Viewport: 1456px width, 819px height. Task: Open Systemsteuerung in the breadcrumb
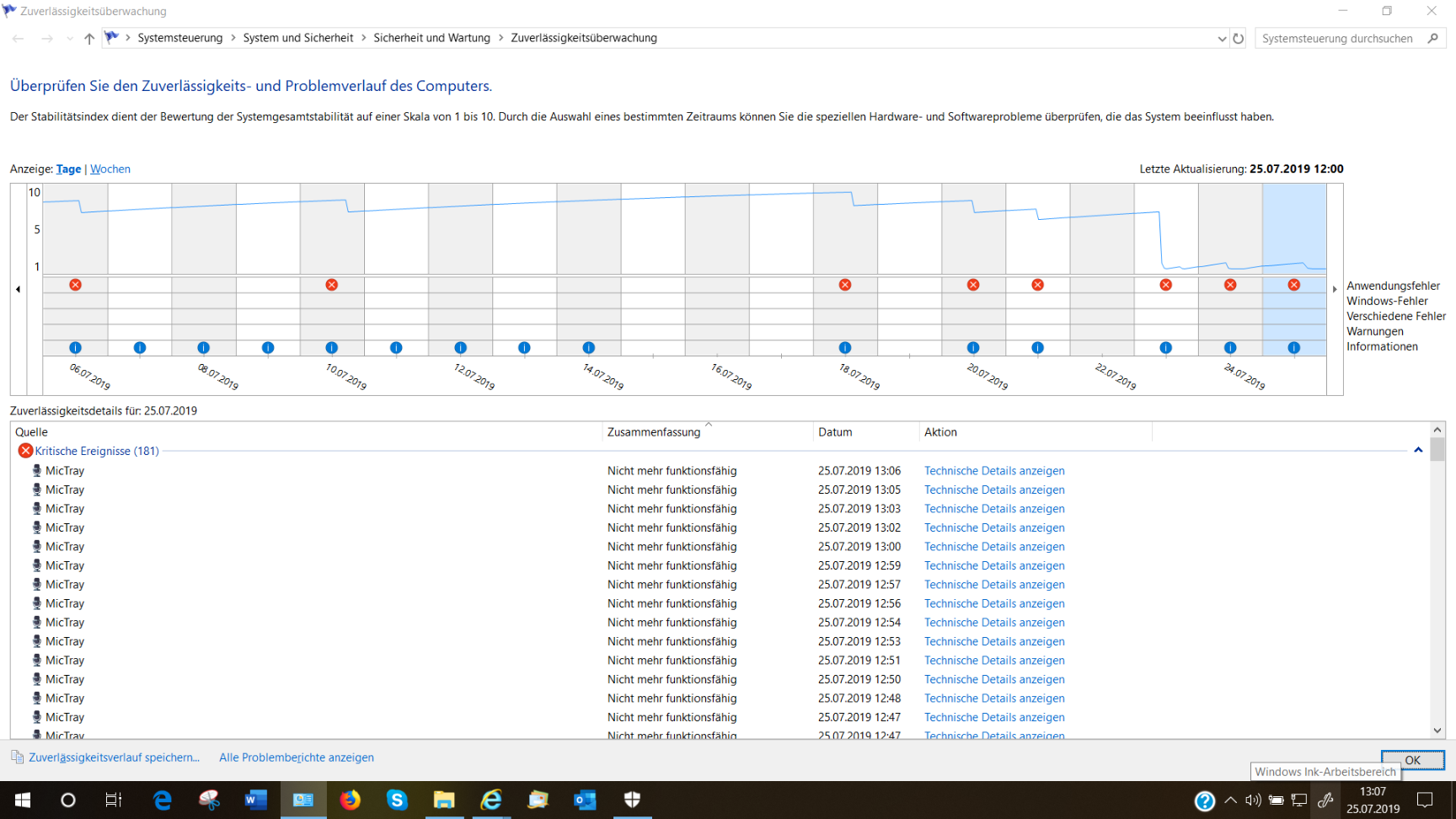click(180, 38)
